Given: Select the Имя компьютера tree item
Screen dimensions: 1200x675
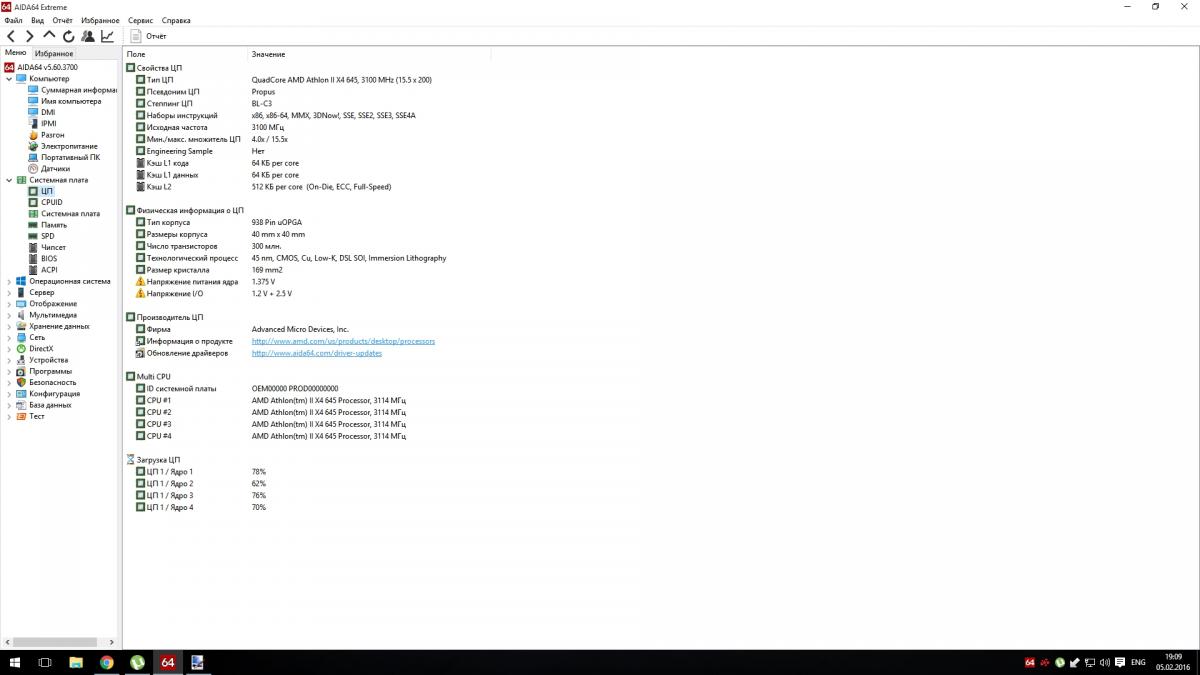Looking at the screenshot, I should point(71,101).
